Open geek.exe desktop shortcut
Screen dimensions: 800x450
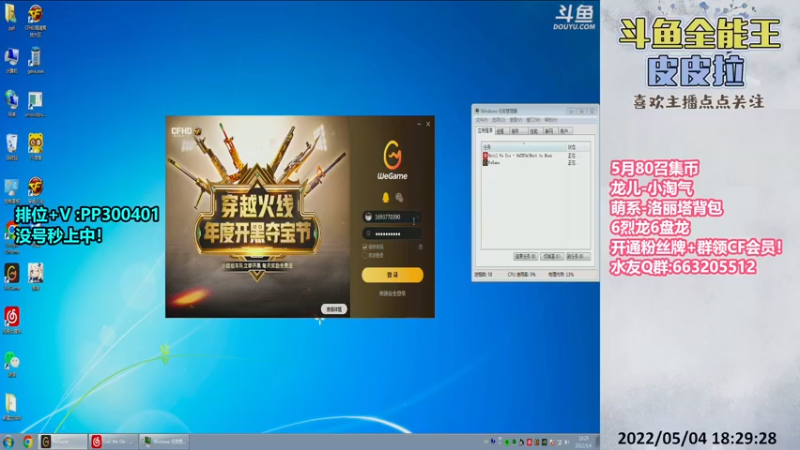[35, 61]
